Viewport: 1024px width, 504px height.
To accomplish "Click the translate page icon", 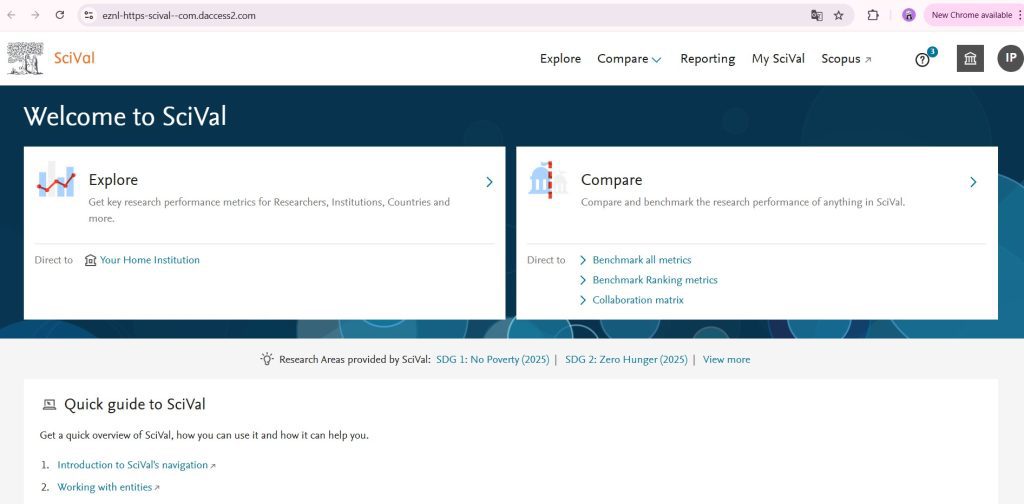I will pyautogui.click(x=816, y=15).
